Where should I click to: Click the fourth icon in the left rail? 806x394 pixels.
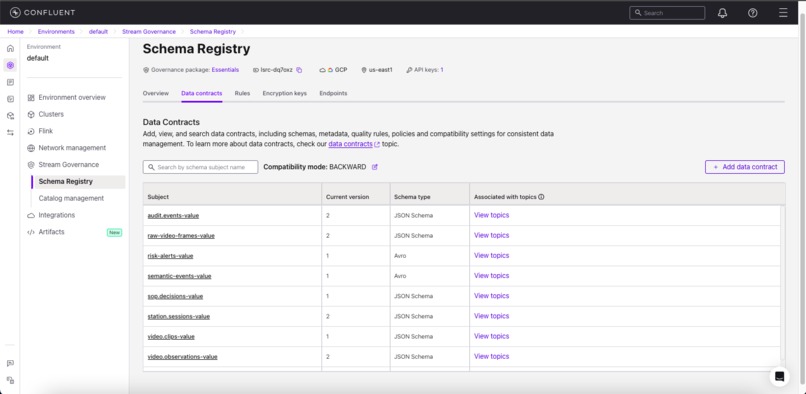10,99
